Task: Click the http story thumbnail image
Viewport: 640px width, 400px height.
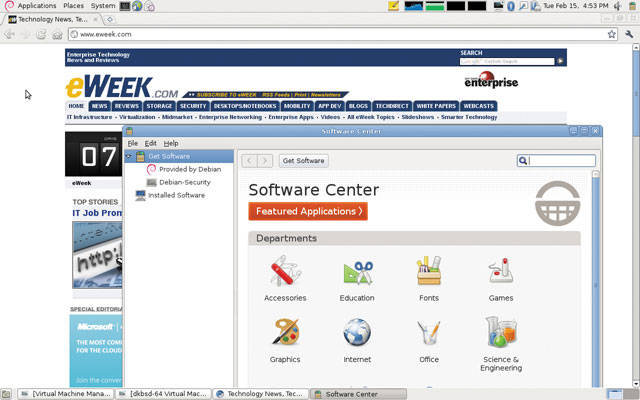Action: pos(97,255)
